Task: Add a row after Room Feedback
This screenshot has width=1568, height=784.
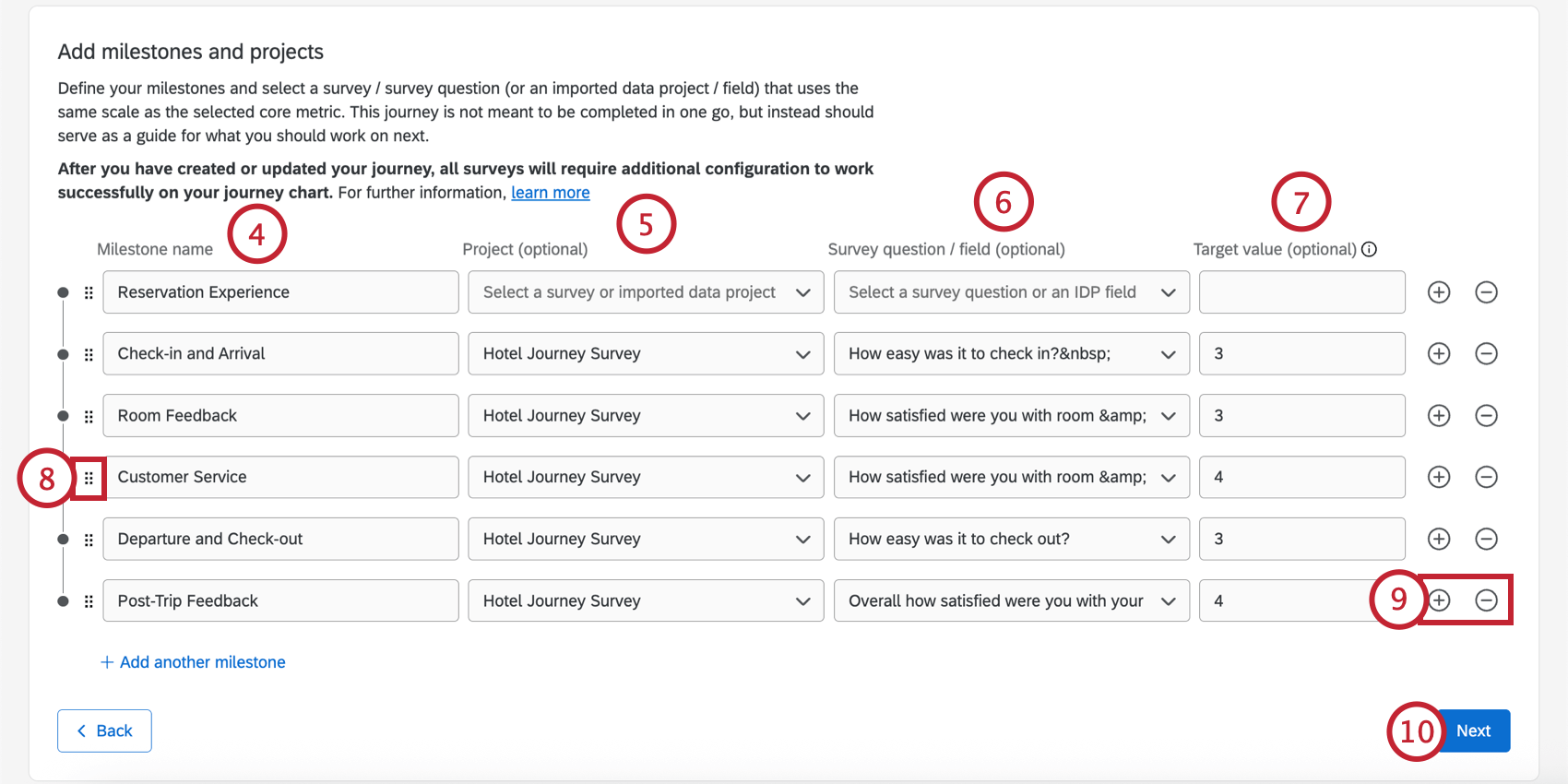Action: coord(1439,416)
